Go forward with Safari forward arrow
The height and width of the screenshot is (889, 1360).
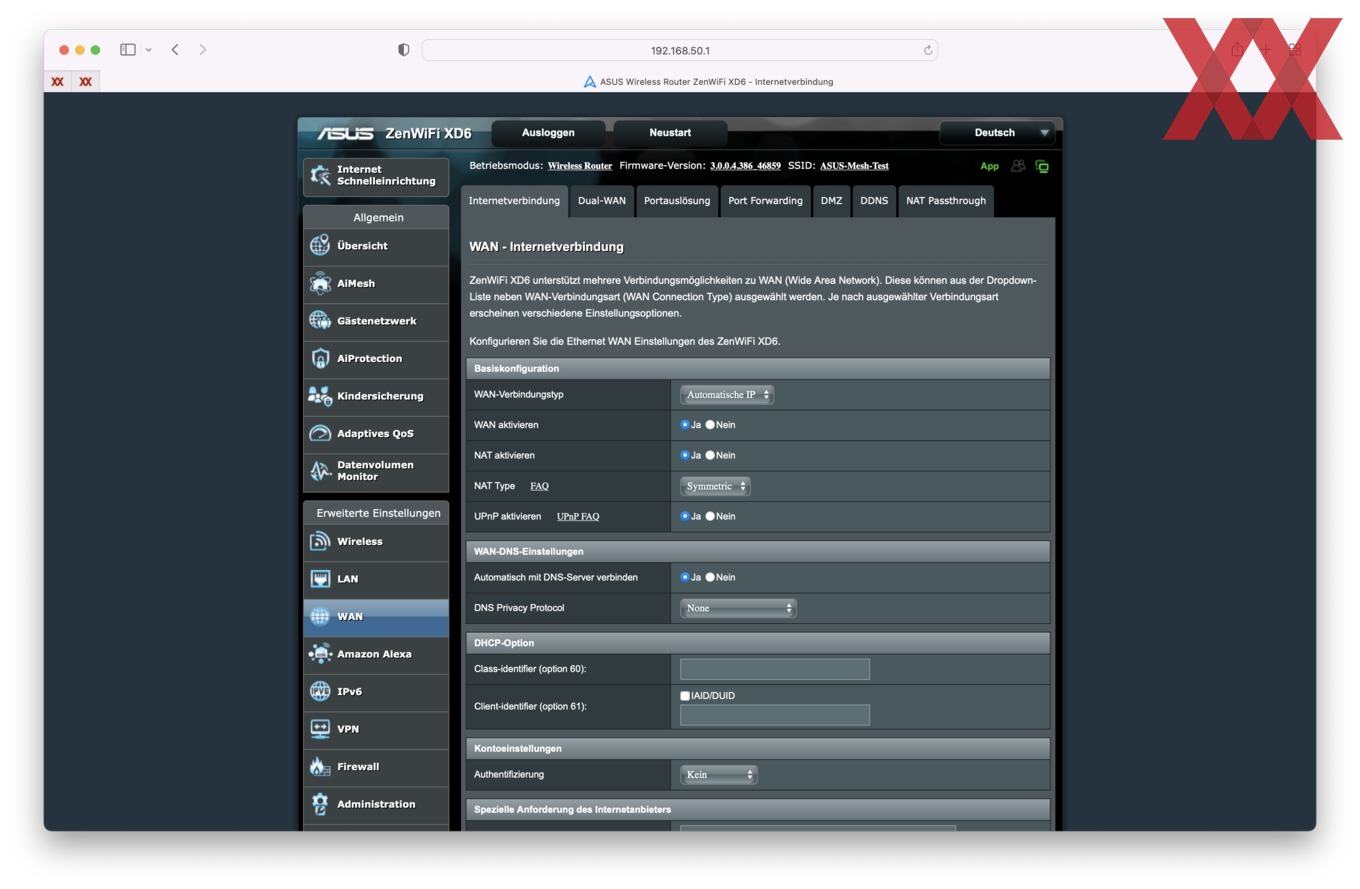[203, 49]
